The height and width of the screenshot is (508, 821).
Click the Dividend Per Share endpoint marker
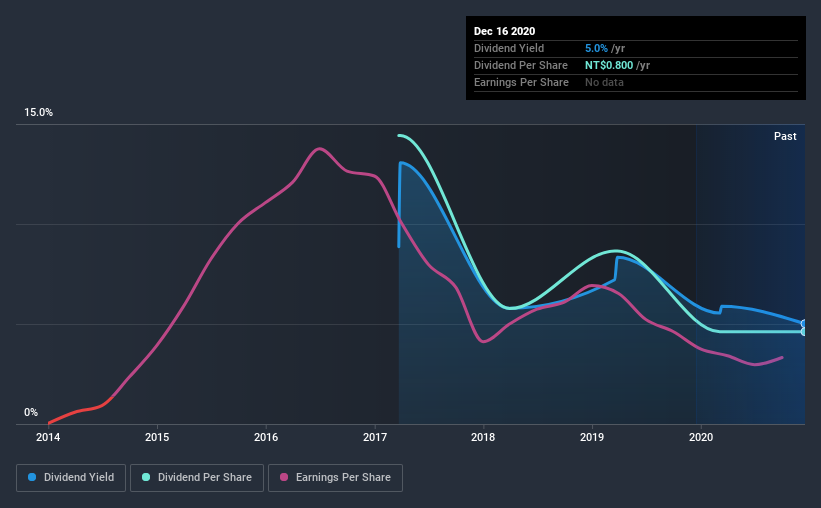click(x=804, y=332)
